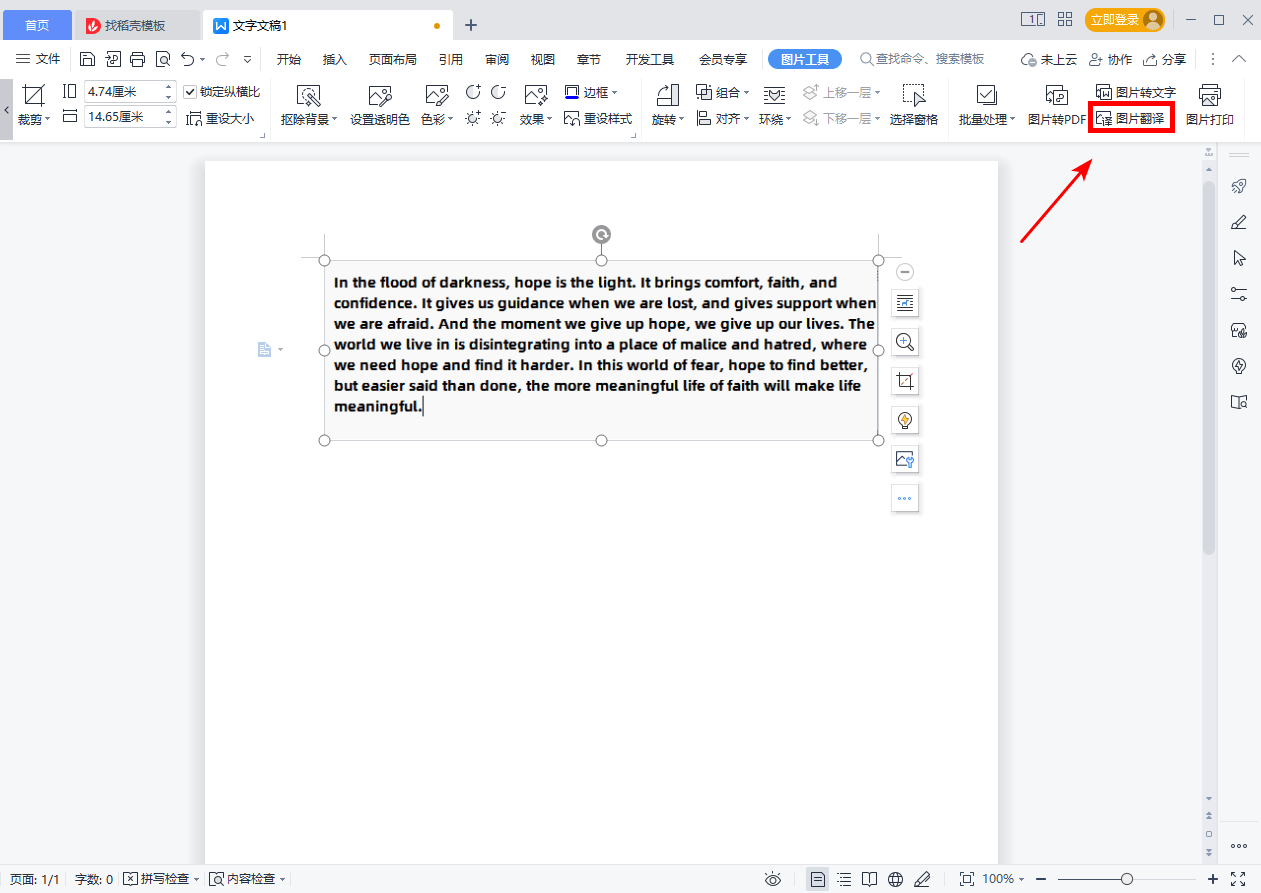
Task: Select the 抠除背景 remove background tool
Action: click(x=309, y=105)
